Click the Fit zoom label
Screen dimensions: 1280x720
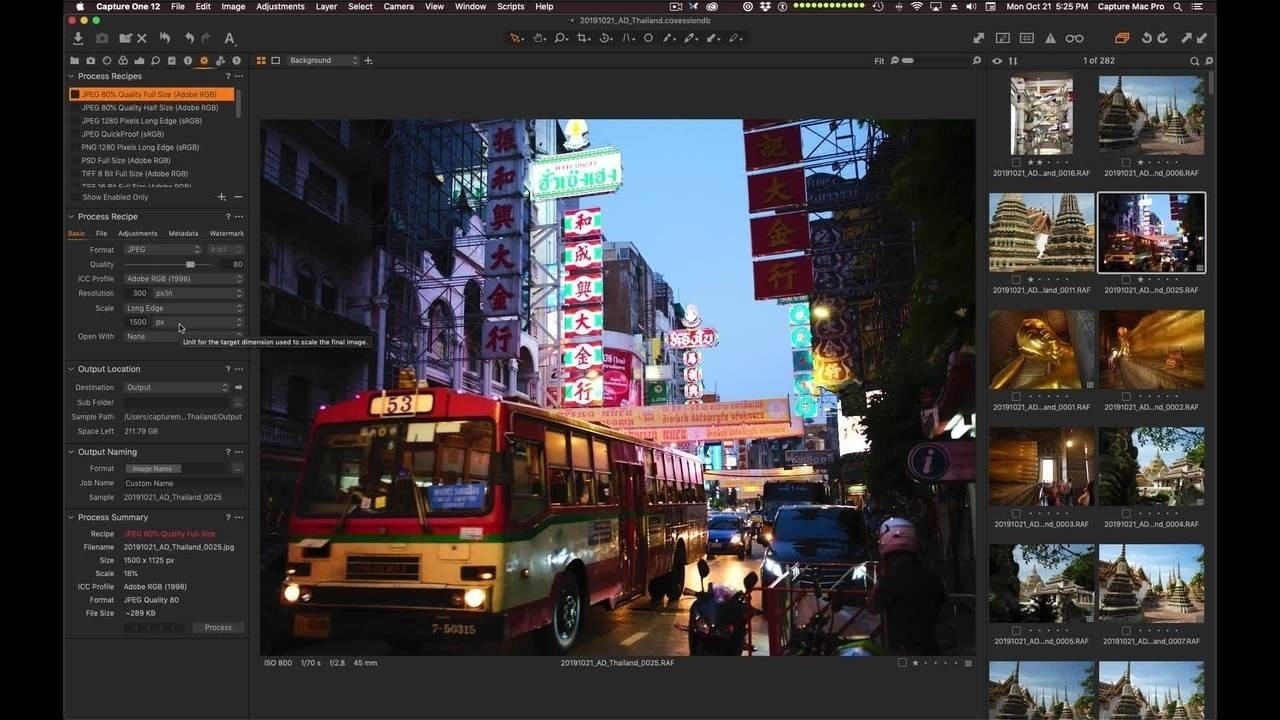[x=879, y=61]
